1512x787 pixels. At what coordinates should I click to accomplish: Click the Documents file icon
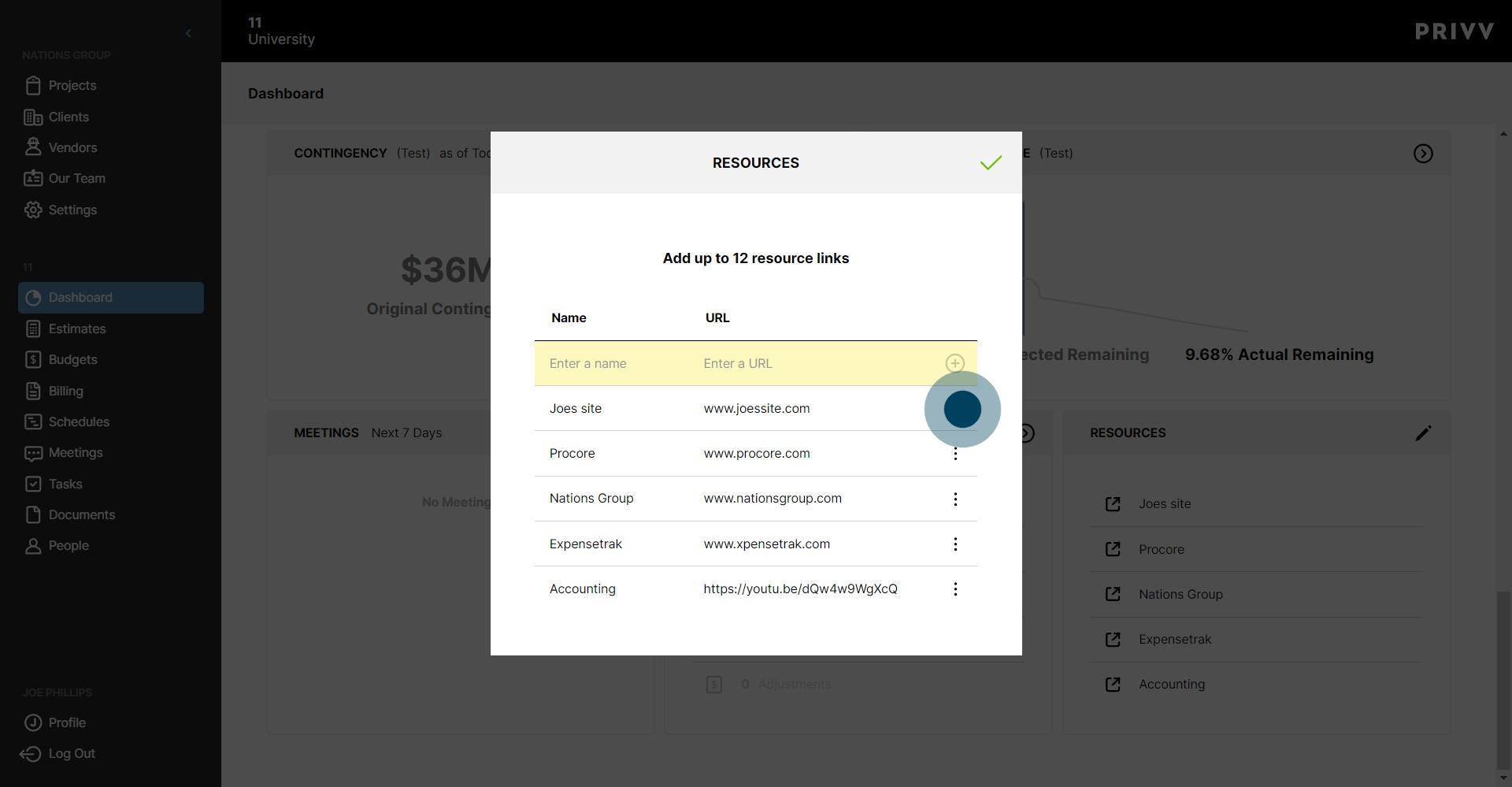(33, 514)
